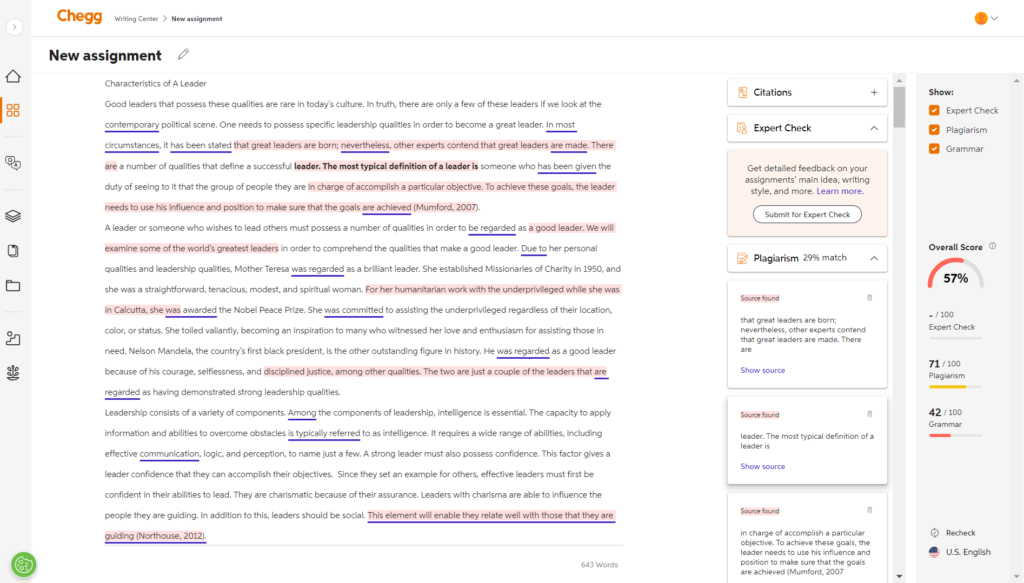Click the Submit for Expert Check button

click(x=806, y=214)
